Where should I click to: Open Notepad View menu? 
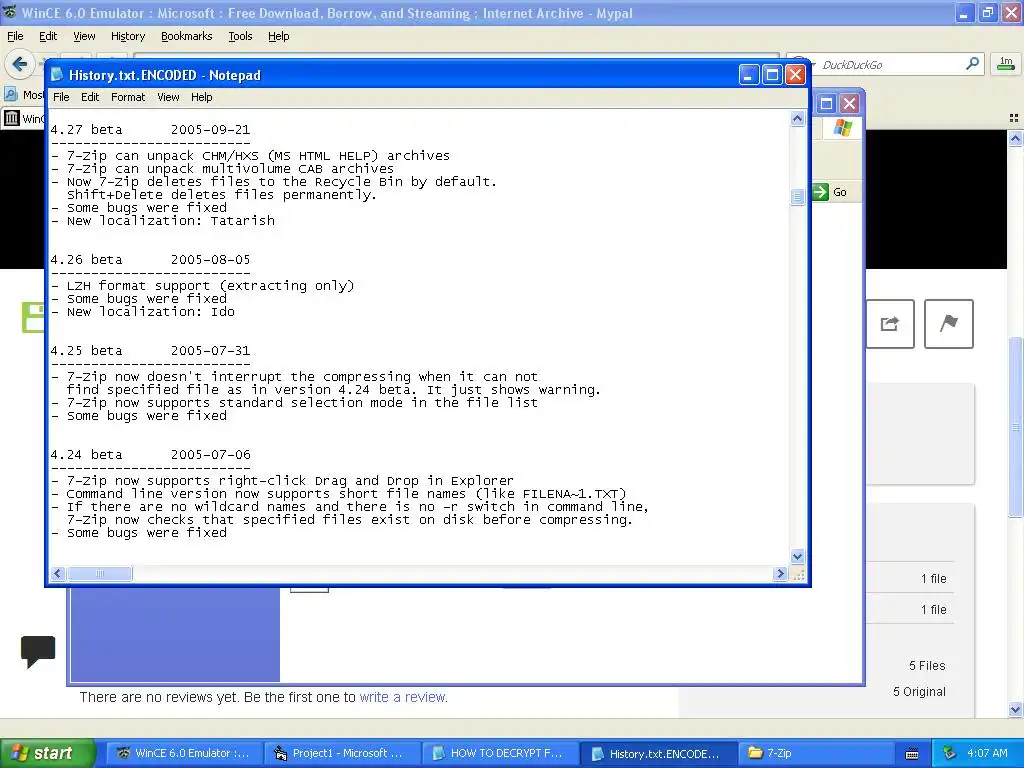[x=168, y=97]
